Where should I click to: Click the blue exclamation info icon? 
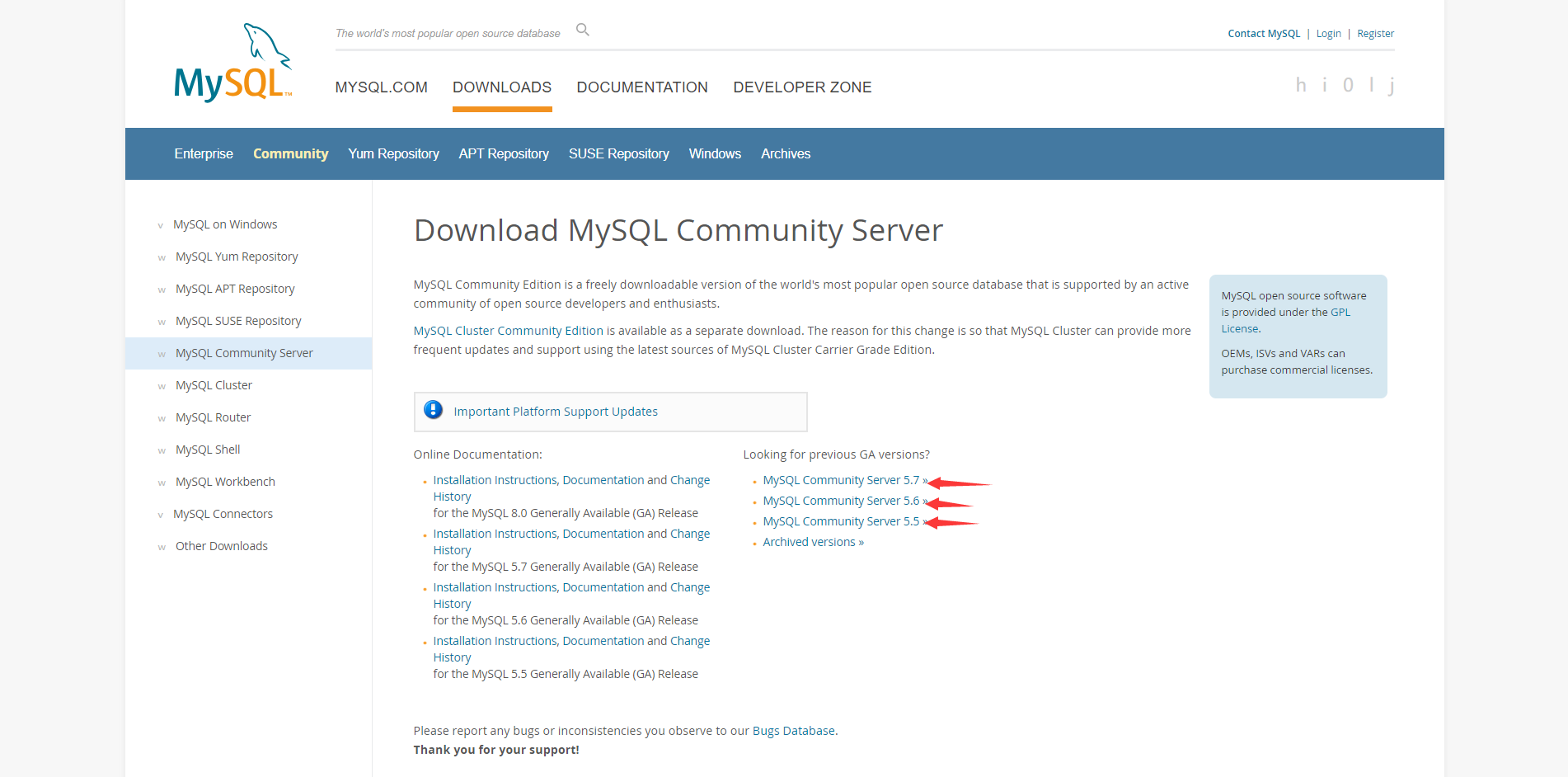tap(433, 410)
